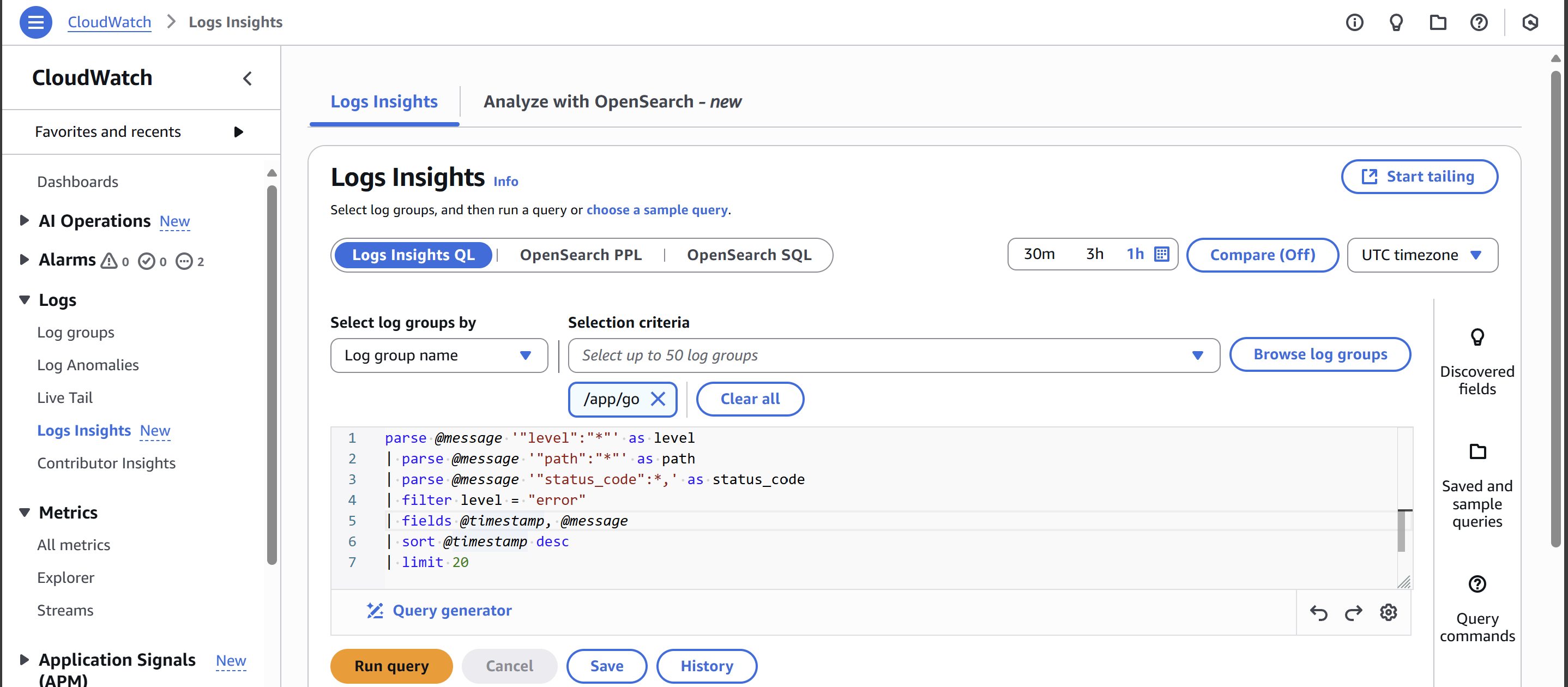This screenshot has height=687, width=1568.
Task: Follow the choose a sample query link
Action: (658, 209)
